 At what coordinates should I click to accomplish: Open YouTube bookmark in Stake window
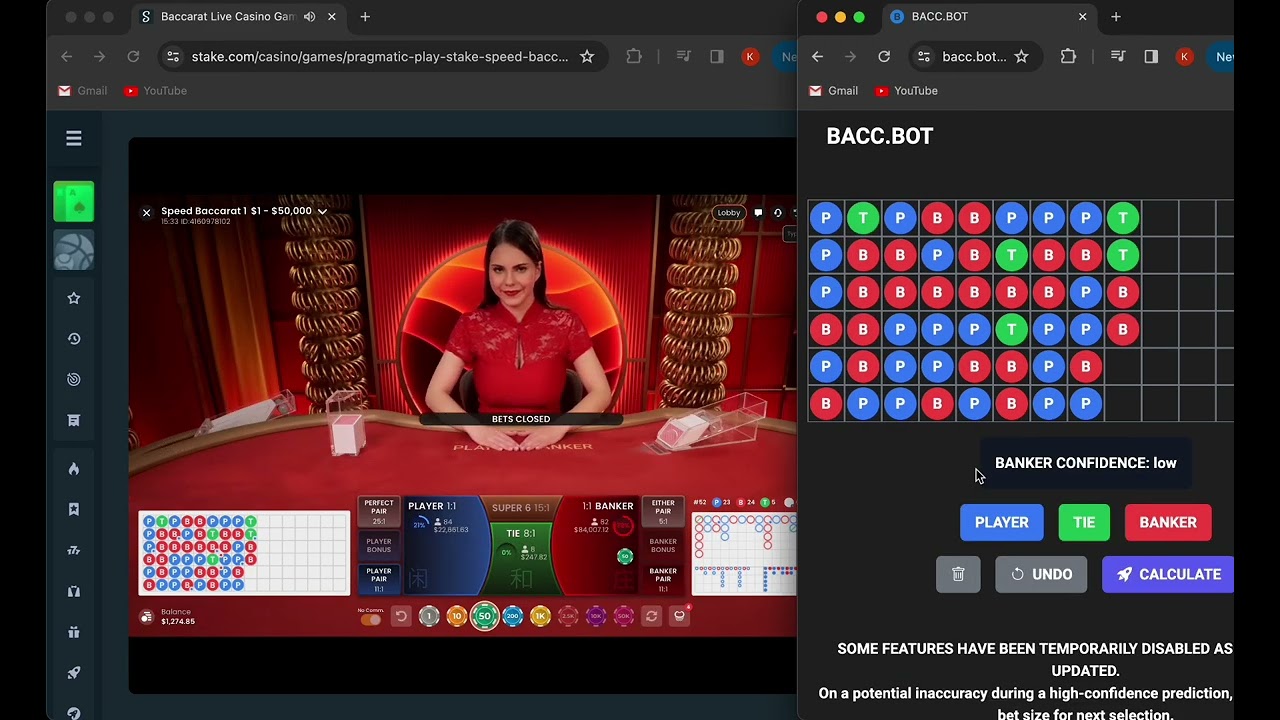(x=155, y=91)
